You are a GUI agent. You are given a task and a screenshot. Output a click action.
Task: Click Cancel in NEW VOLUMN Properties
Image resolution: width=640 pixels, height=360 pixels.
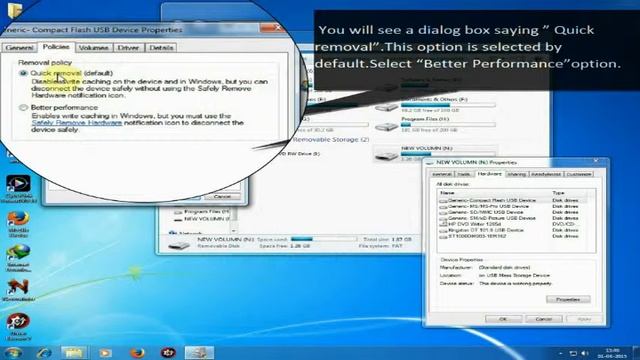(x=544, y=319)
